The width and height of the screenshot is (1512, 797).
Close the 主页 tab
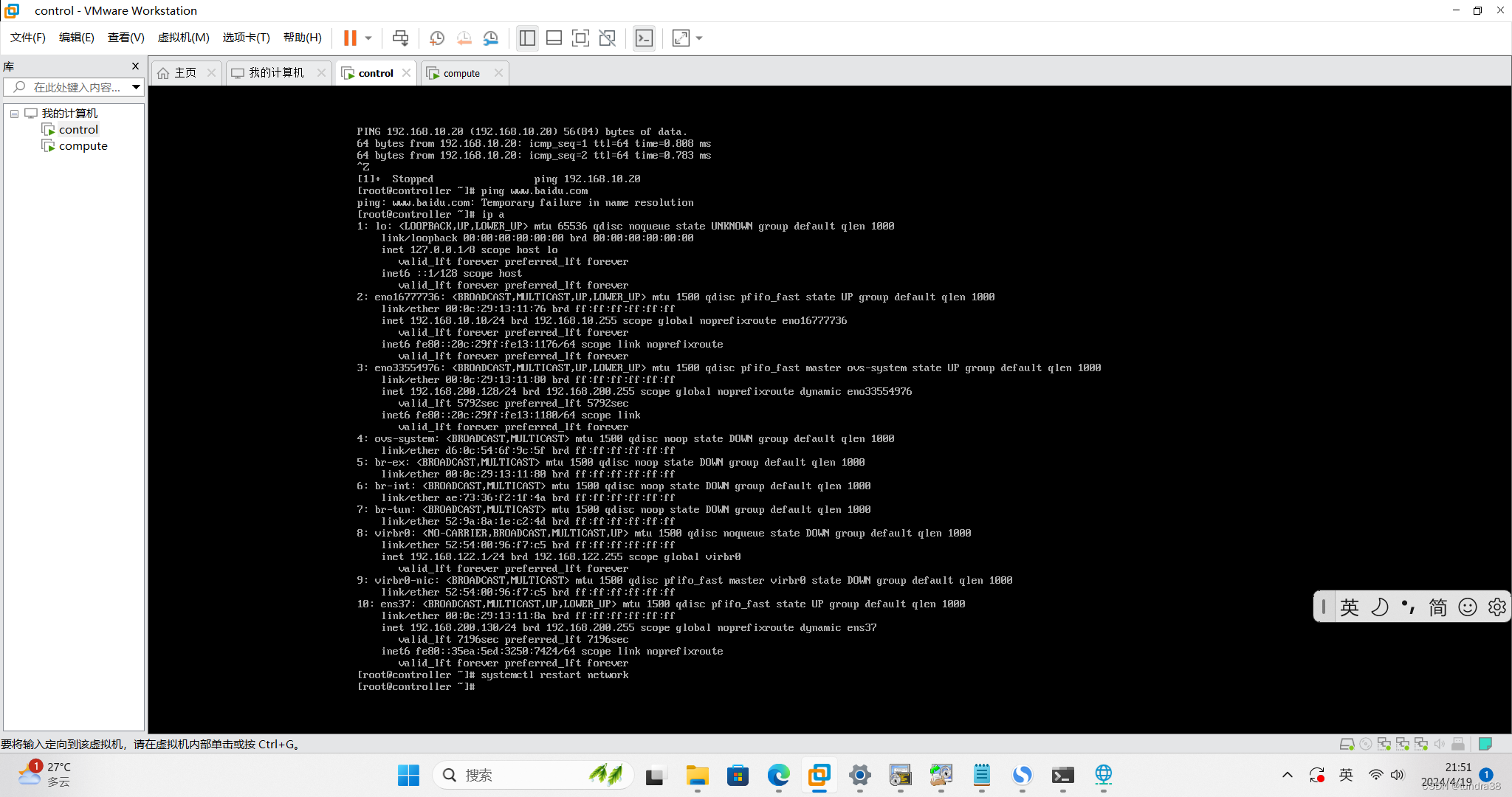click(x=212, y=72)
